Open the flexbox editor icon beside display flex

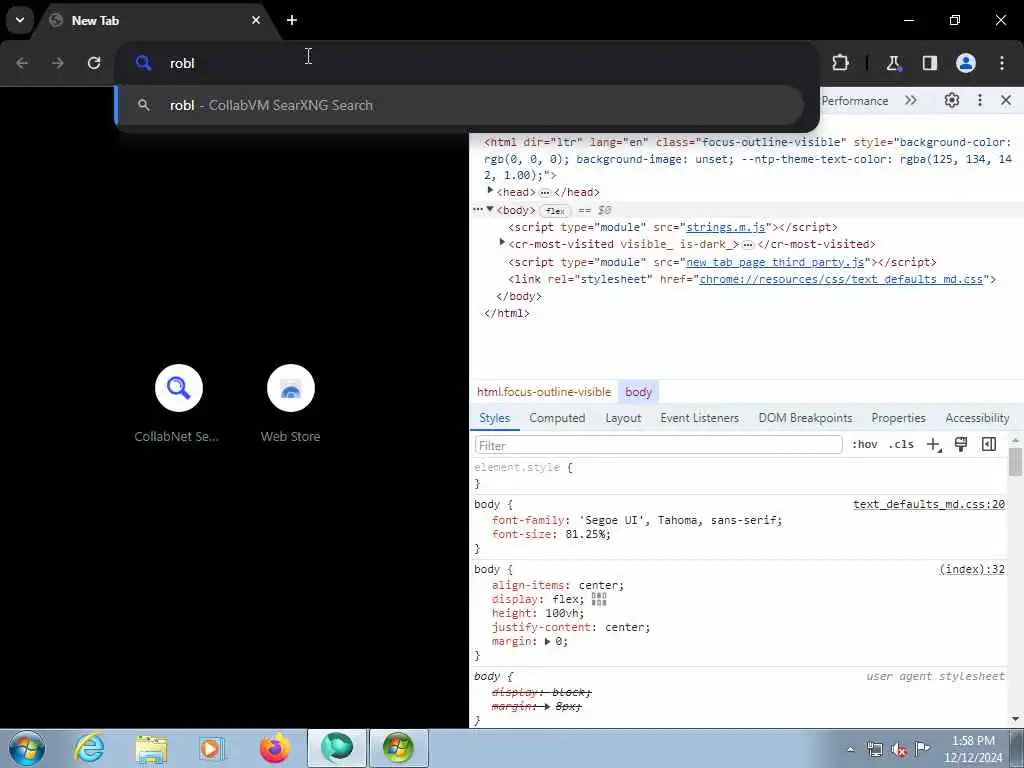pyautogui.click(x=599, y=599)
